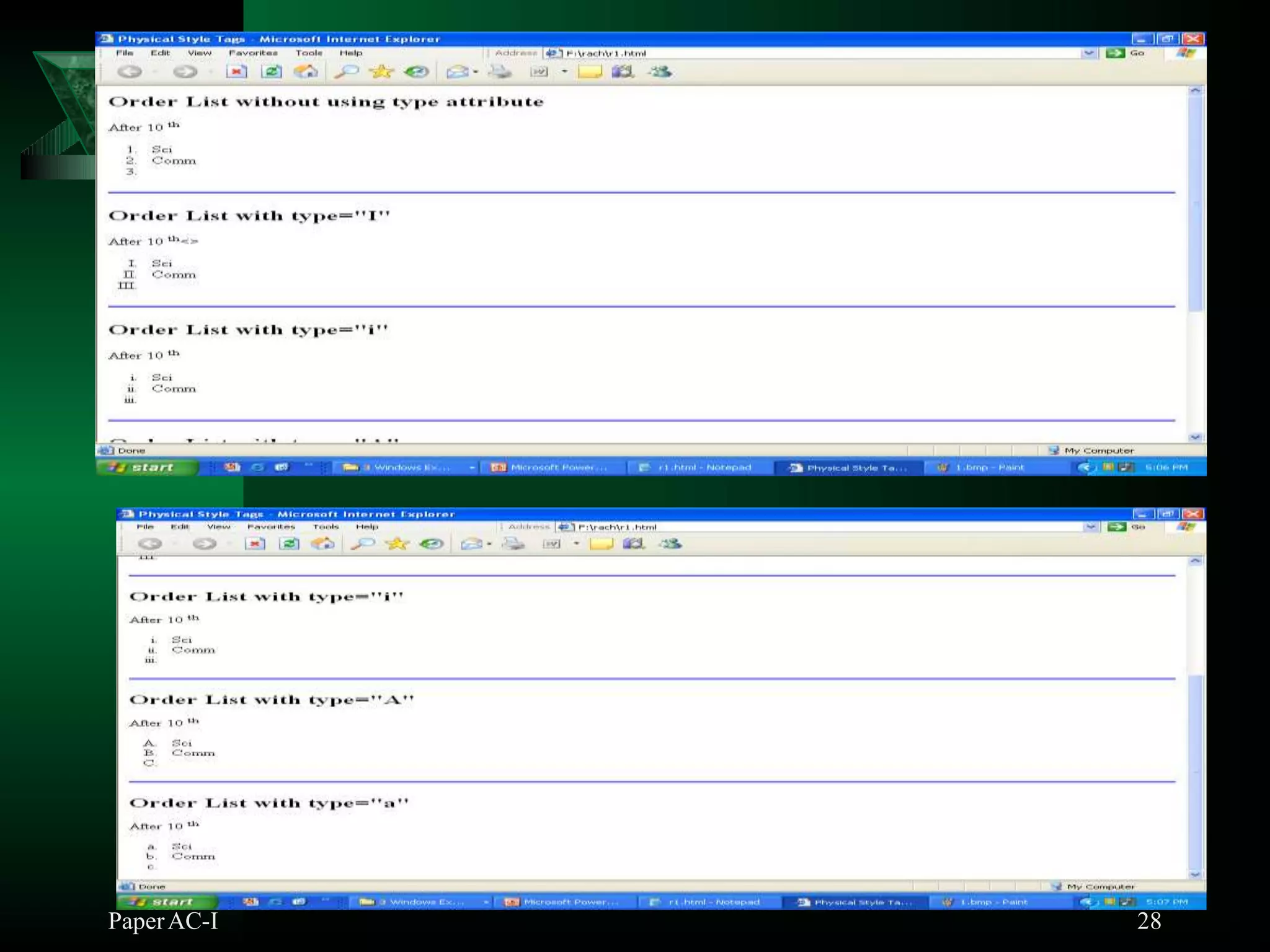This screenshot has width=1270, height=952.
Task: Go Home in the upper browser window
Action: click(305, 72)
